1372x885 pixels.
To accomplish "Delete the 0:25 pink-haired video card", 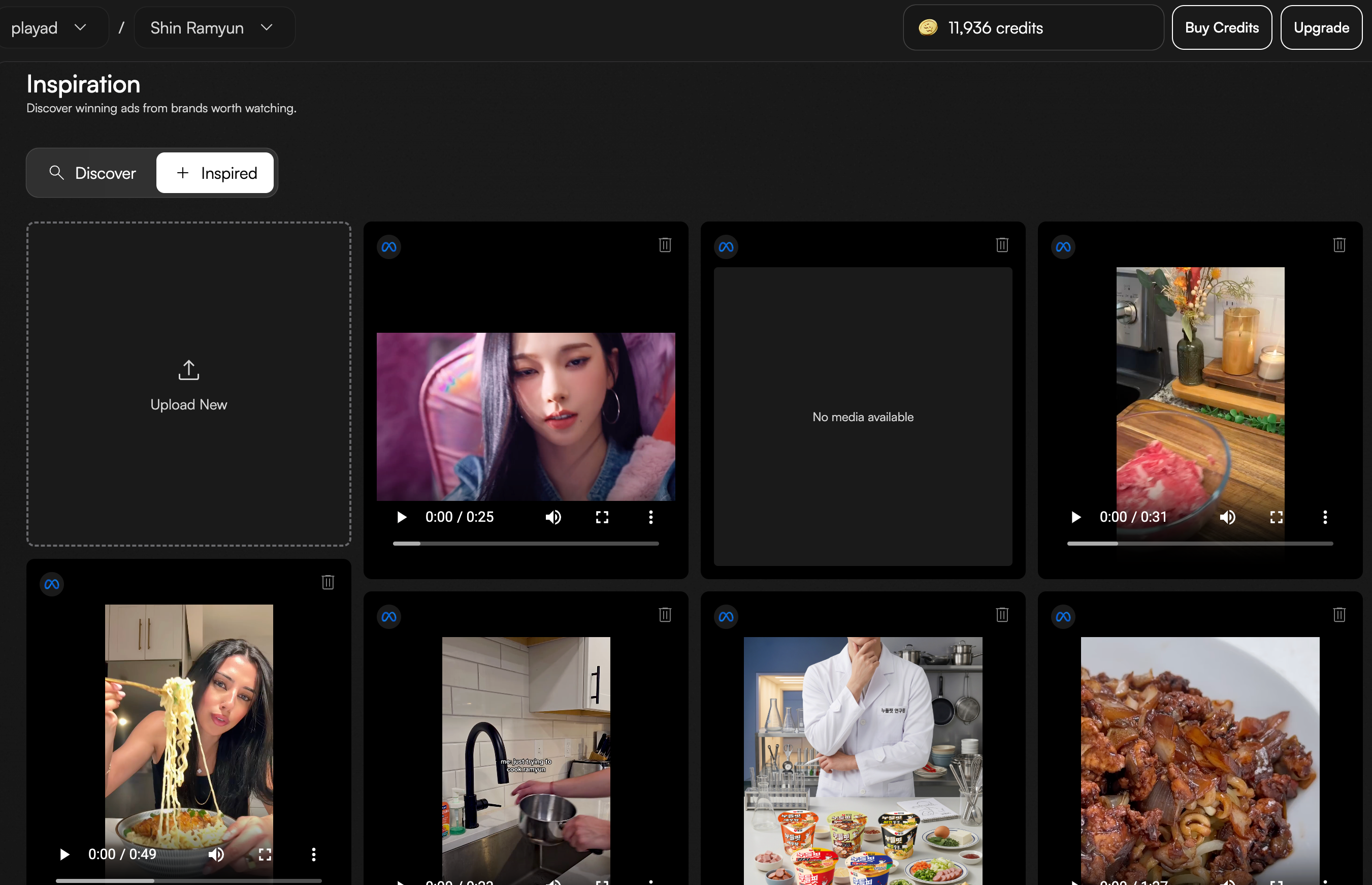I will point(665,245).
